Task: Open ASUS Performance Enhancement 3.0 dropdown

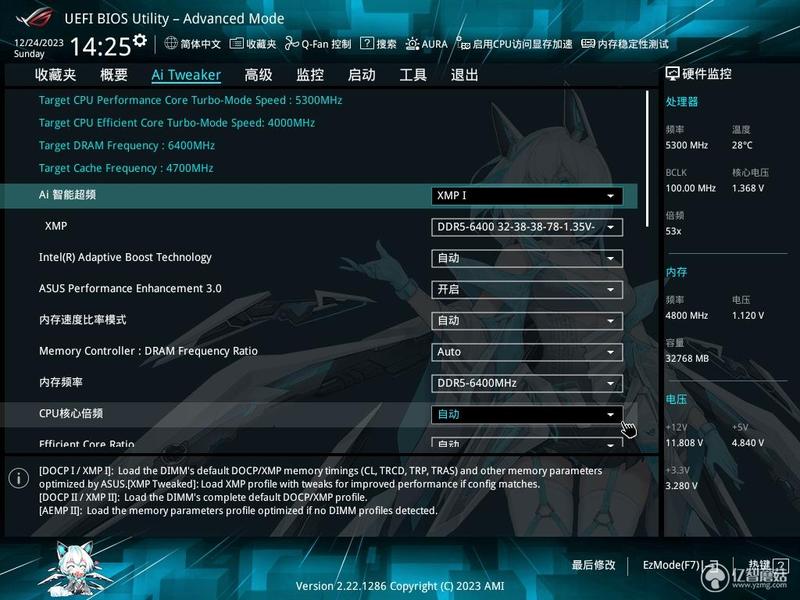Action: pyautogui.click(x=527, y=290)
